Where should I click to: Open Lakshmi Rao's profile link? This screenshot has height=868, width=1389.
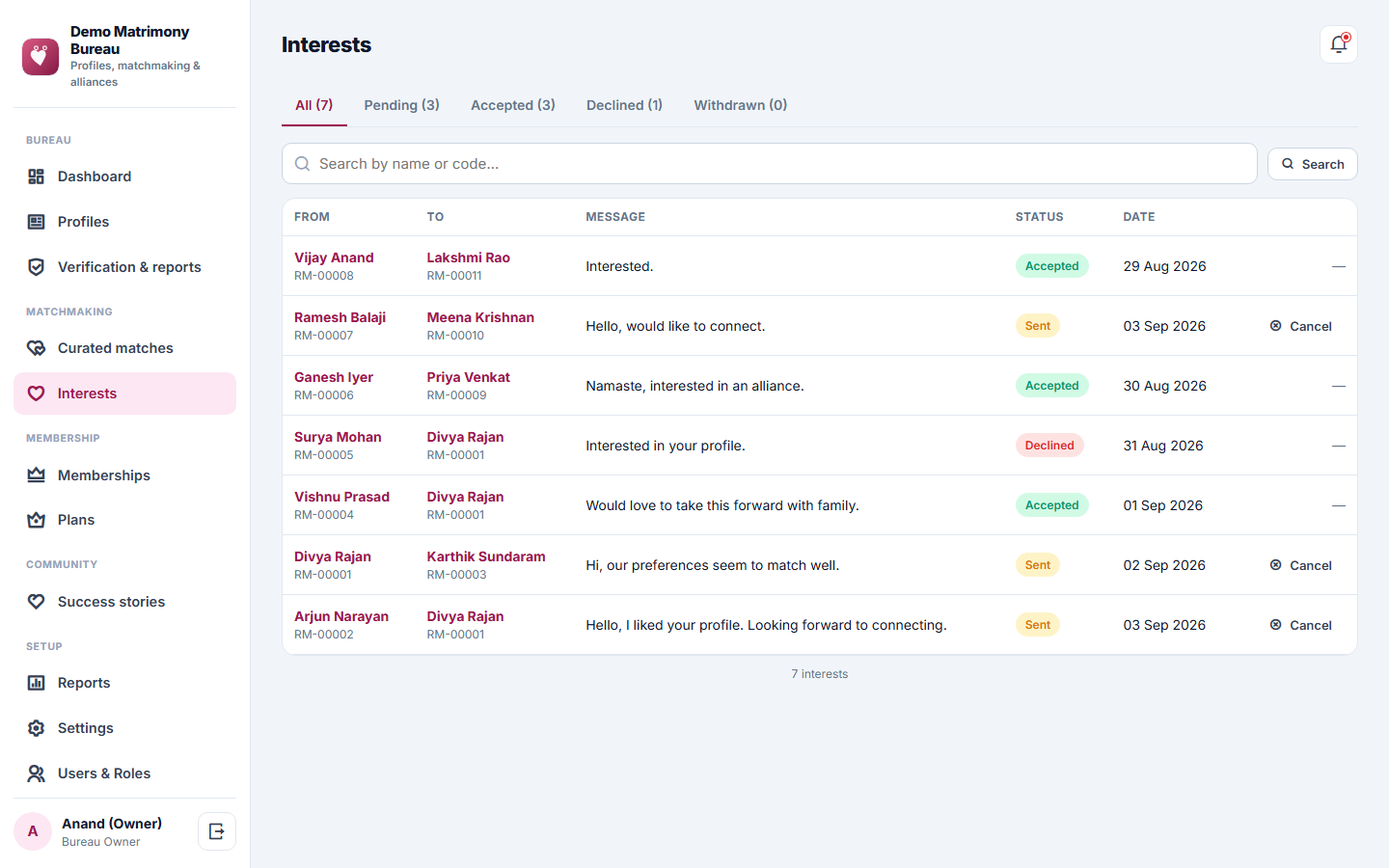(x=469, y=258)
